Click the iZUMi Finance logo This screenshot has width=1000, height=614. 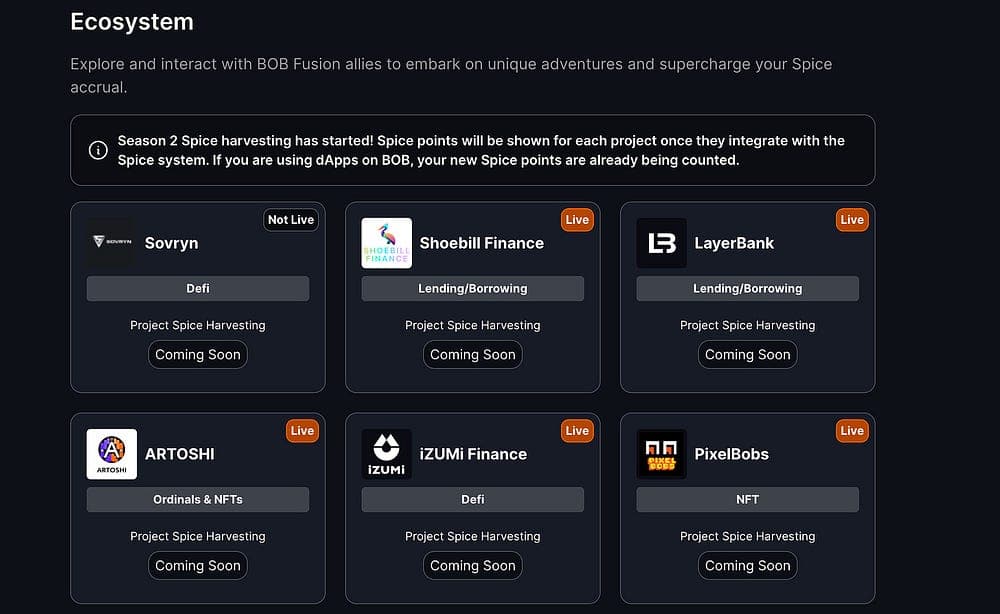(x=386, y=454)
